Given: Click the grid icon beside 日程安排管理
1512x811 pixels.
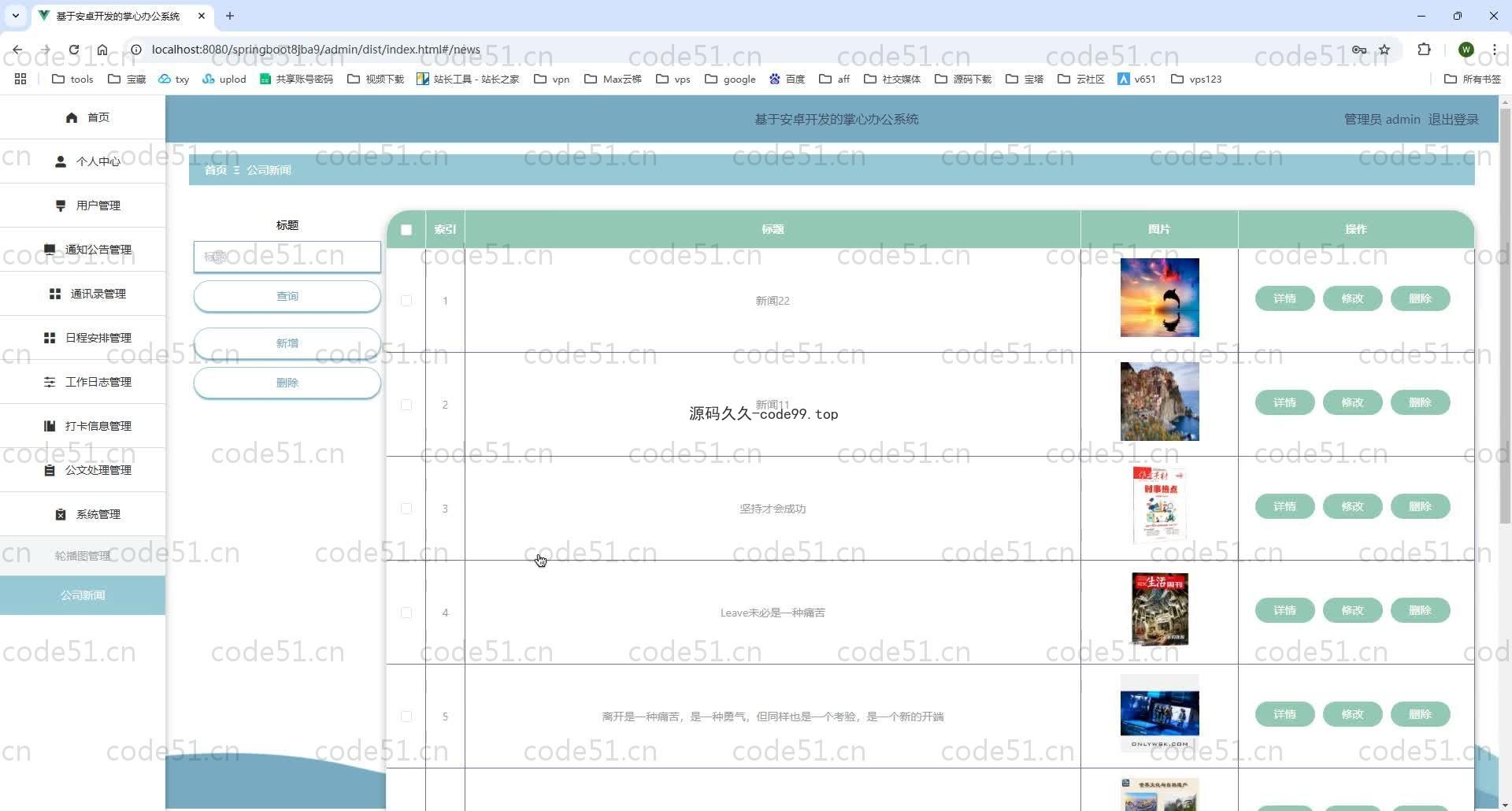Looking at the screenshot, I should [50, 338].
